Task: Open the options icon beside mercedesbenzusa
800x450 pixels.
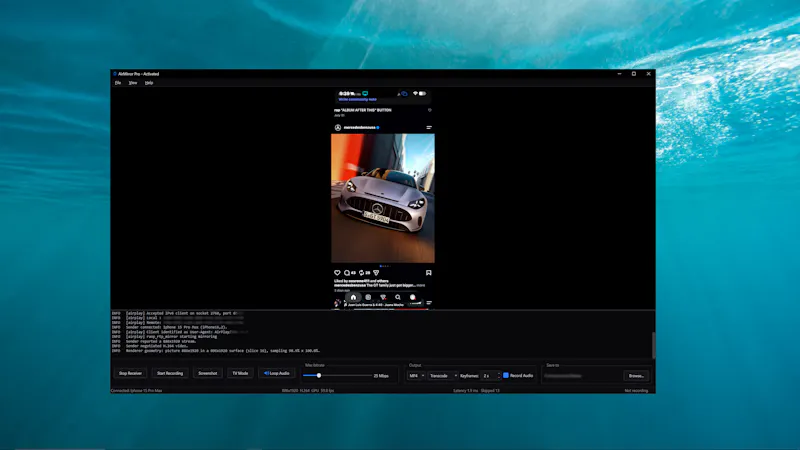Action: click(429, 128)
